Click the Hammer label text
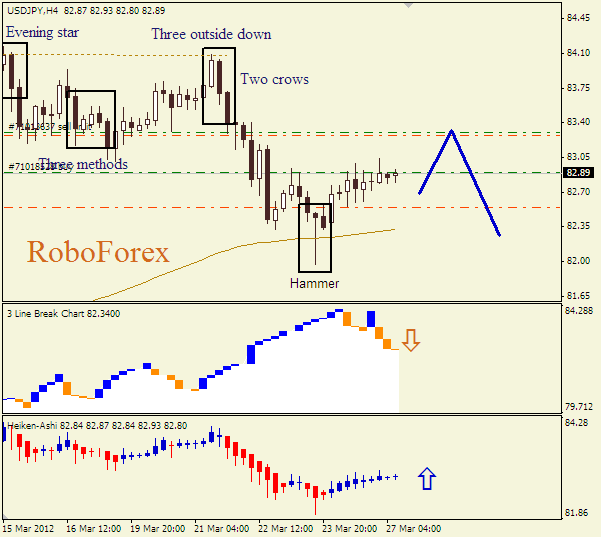 point(315,284)
